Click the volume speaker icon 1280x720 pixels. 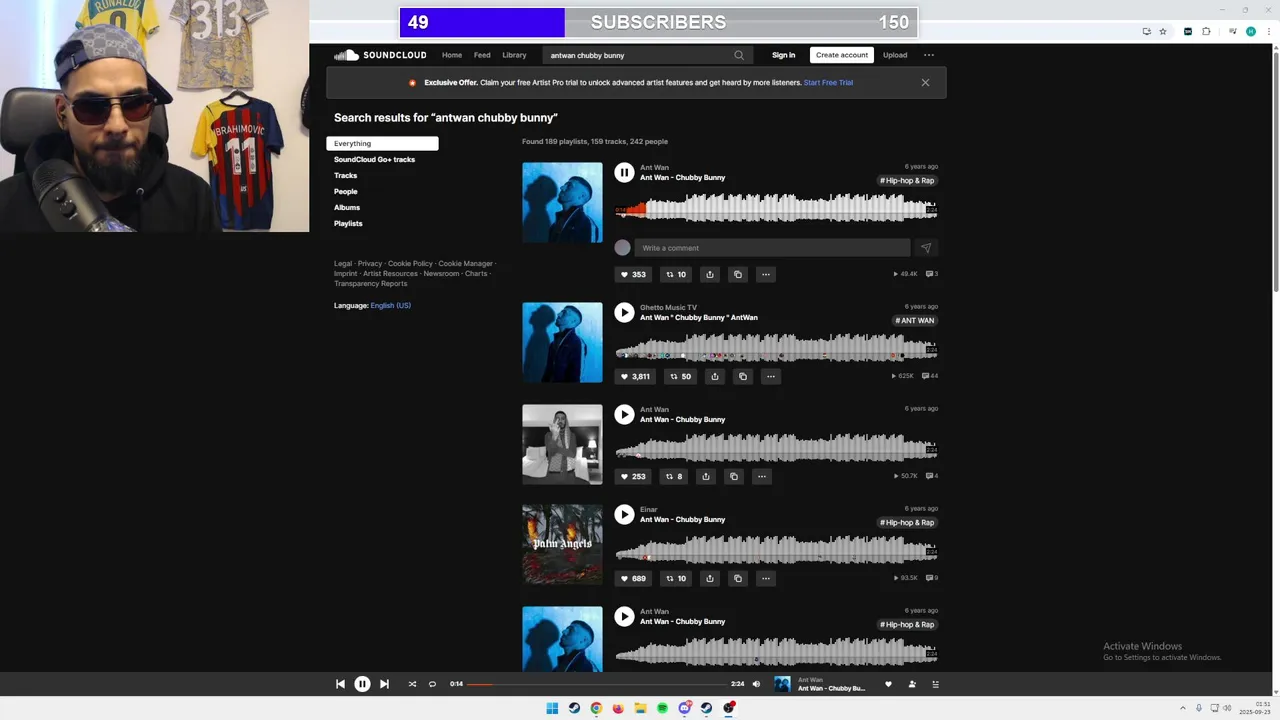click(756, 684)
